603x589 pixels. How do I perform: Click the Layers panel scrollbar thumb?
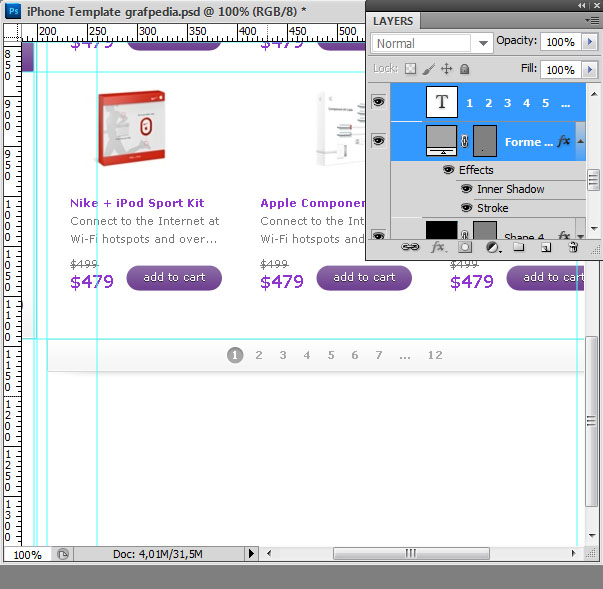click(593, 180)
